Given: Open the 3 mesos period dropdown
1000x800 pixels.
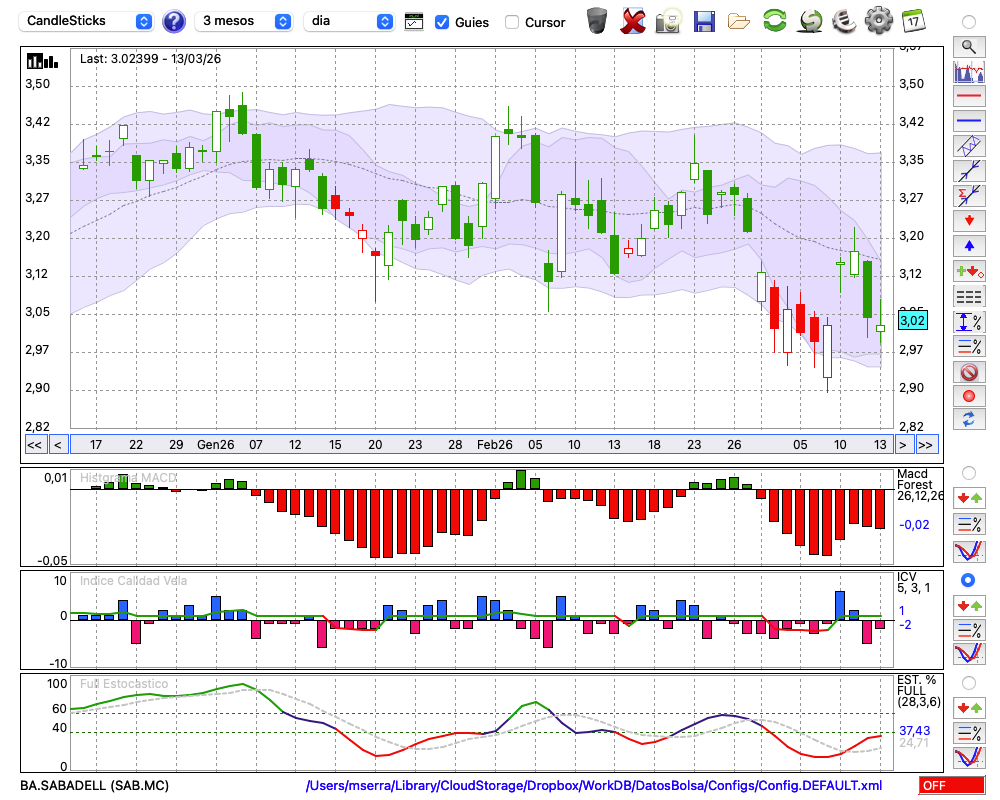Looking at the screenshot, I should [246, 21].
